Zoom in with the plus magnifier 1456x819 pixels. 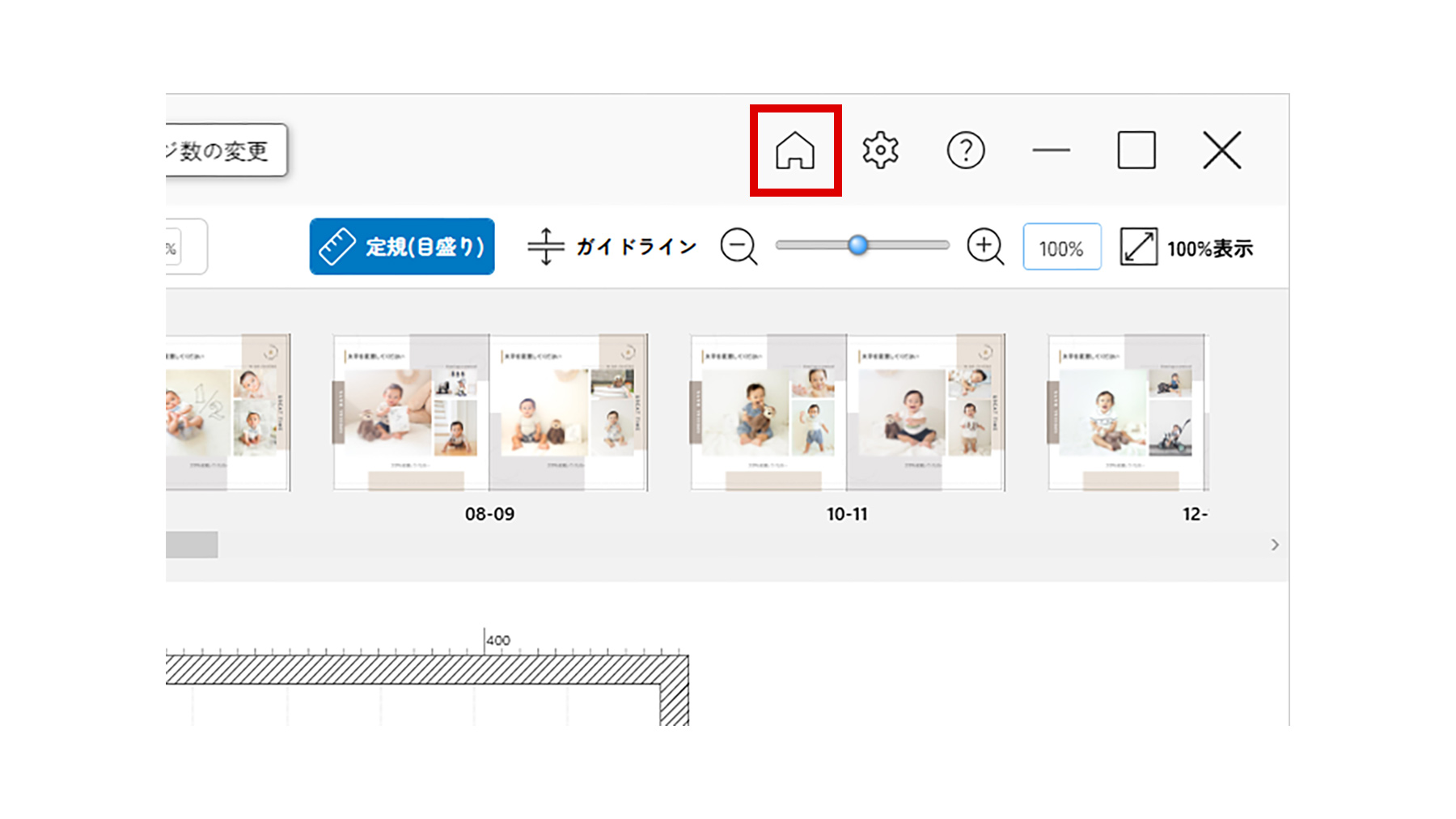985,246
